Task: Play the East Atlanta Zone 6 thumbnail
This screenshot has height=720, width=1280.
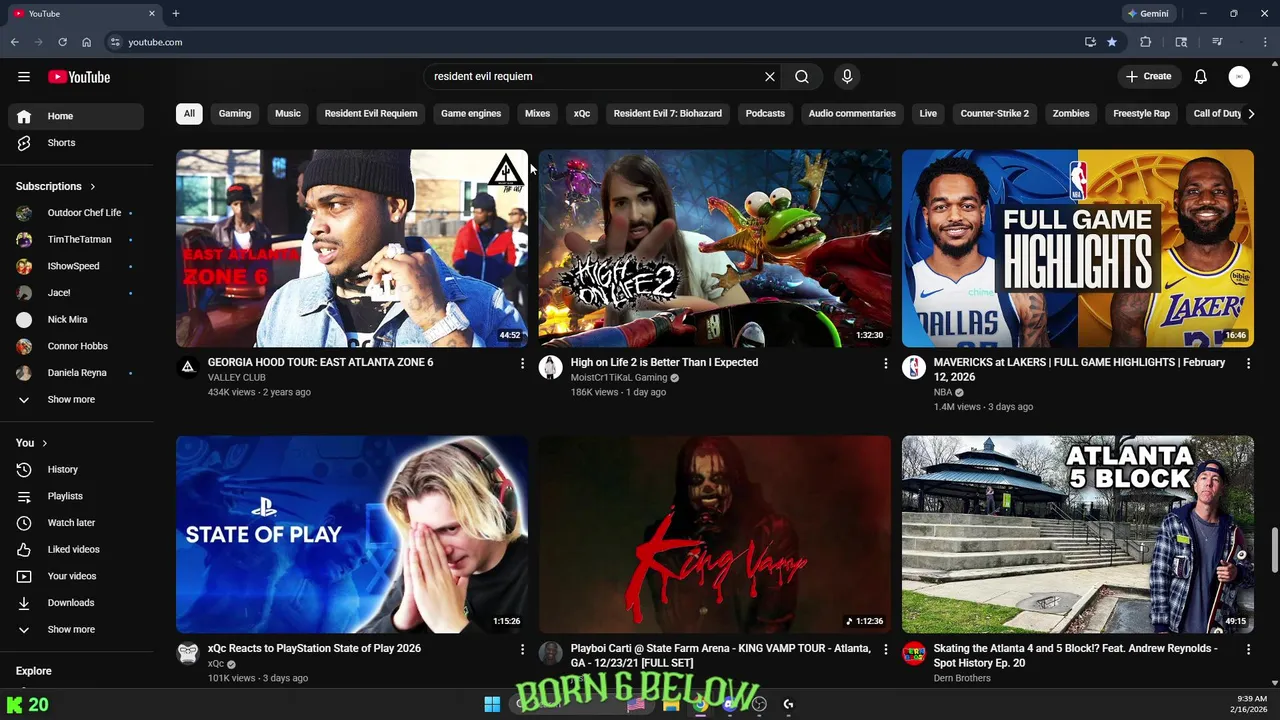Action: (x=352, y=248)
